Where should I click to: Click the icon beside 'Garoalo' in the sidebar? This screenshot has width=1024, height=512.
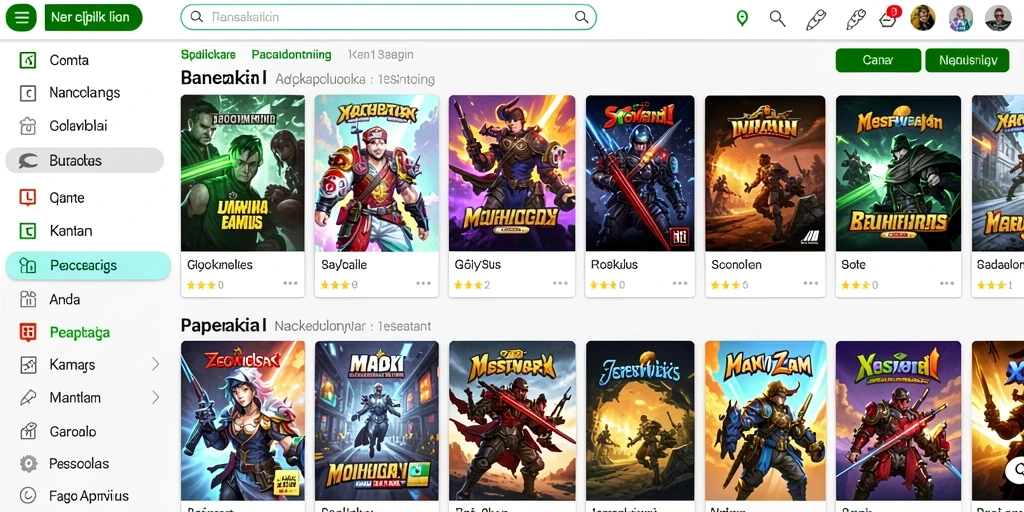[x=27, y=431]
